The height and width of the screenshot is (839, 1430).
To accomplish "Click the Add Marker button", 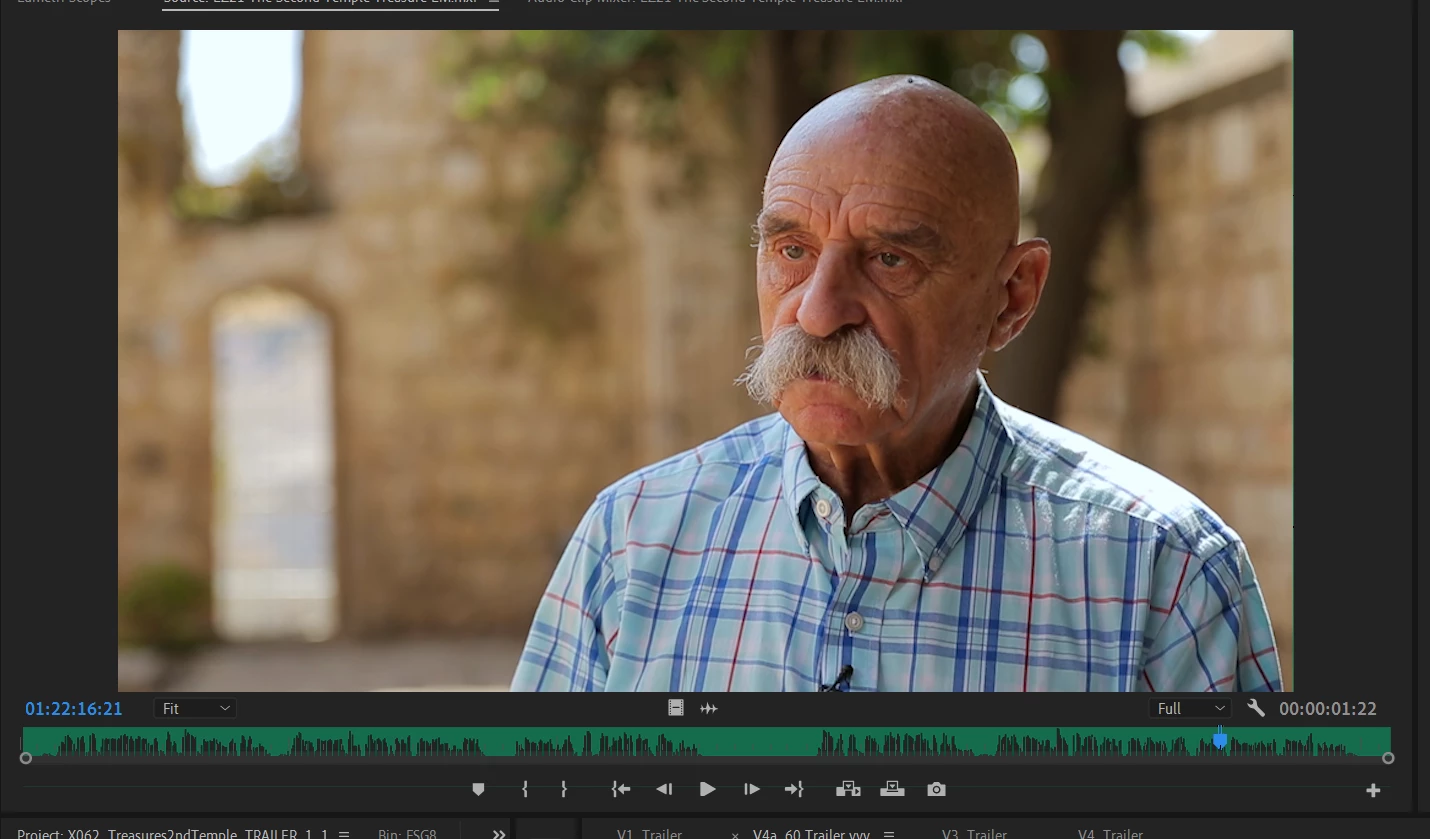I will [x=478, y=789].
